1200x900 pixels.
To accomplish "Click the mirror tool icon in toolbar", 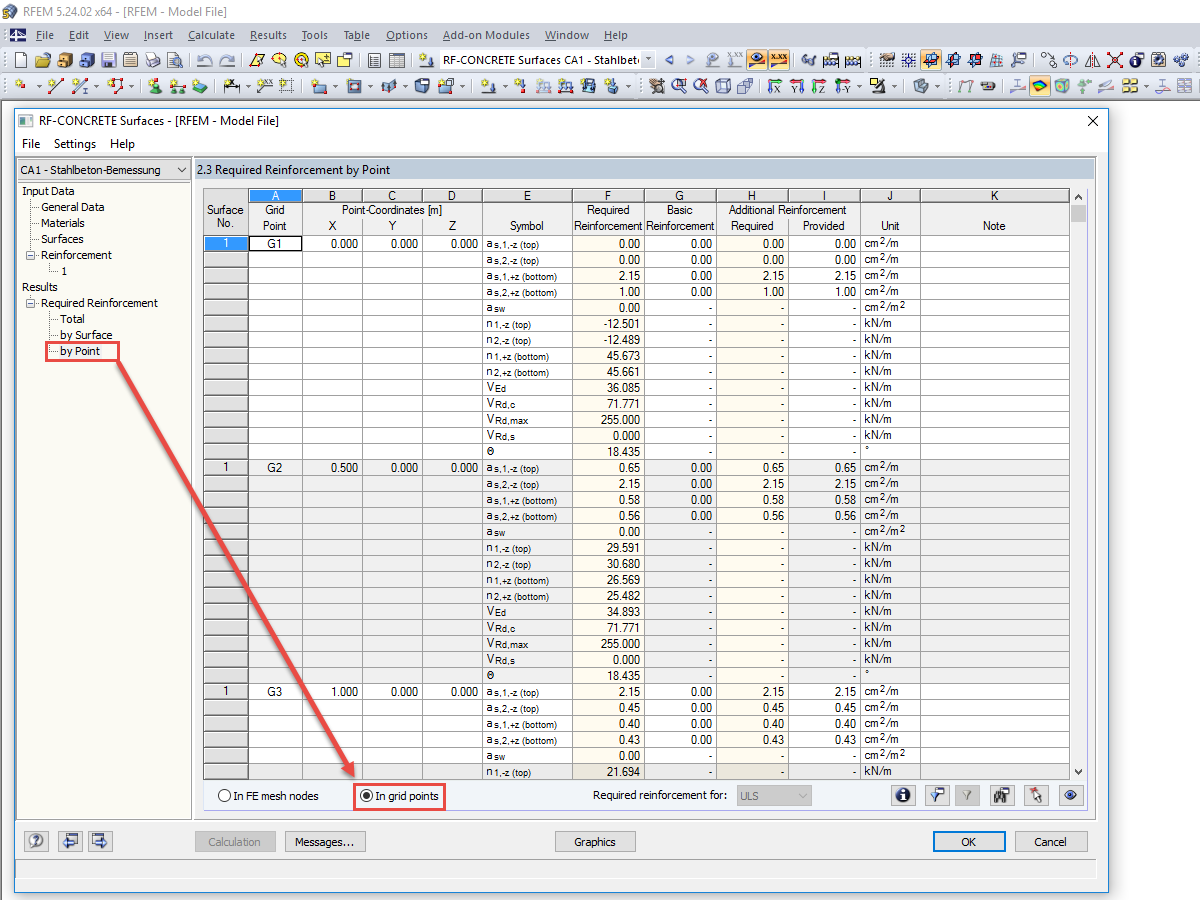I will click(x=1093, y=60).
